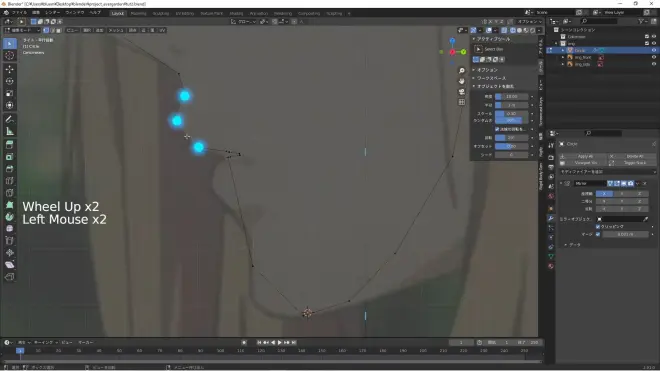660x371 pixels.
Task: Click the camera view gizmo icon
Action: pos(462,91)
